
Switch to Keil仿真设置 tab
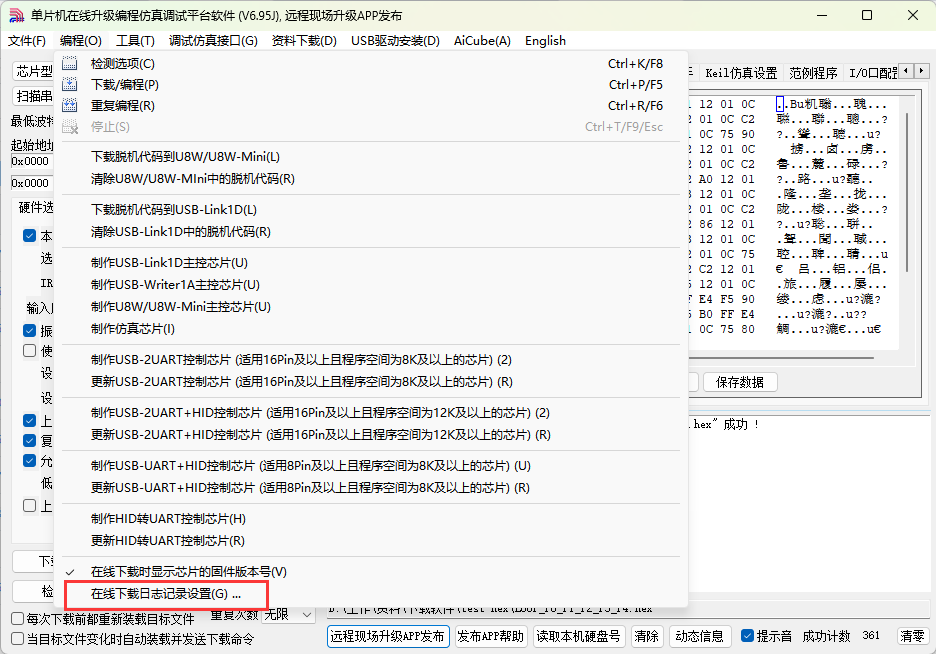coord(741,73)
